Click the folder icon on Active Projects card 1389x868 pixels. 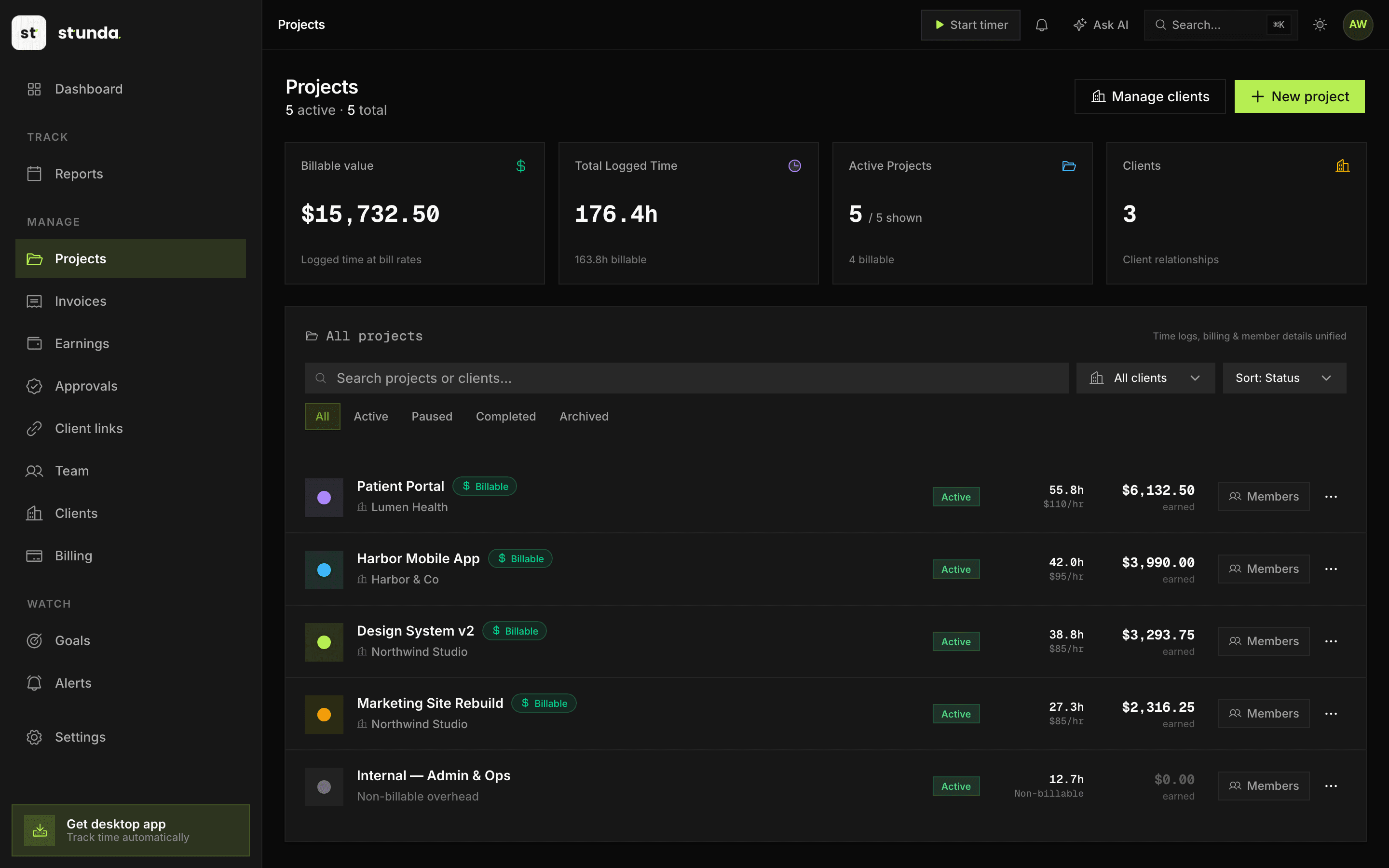(1069, 166)
